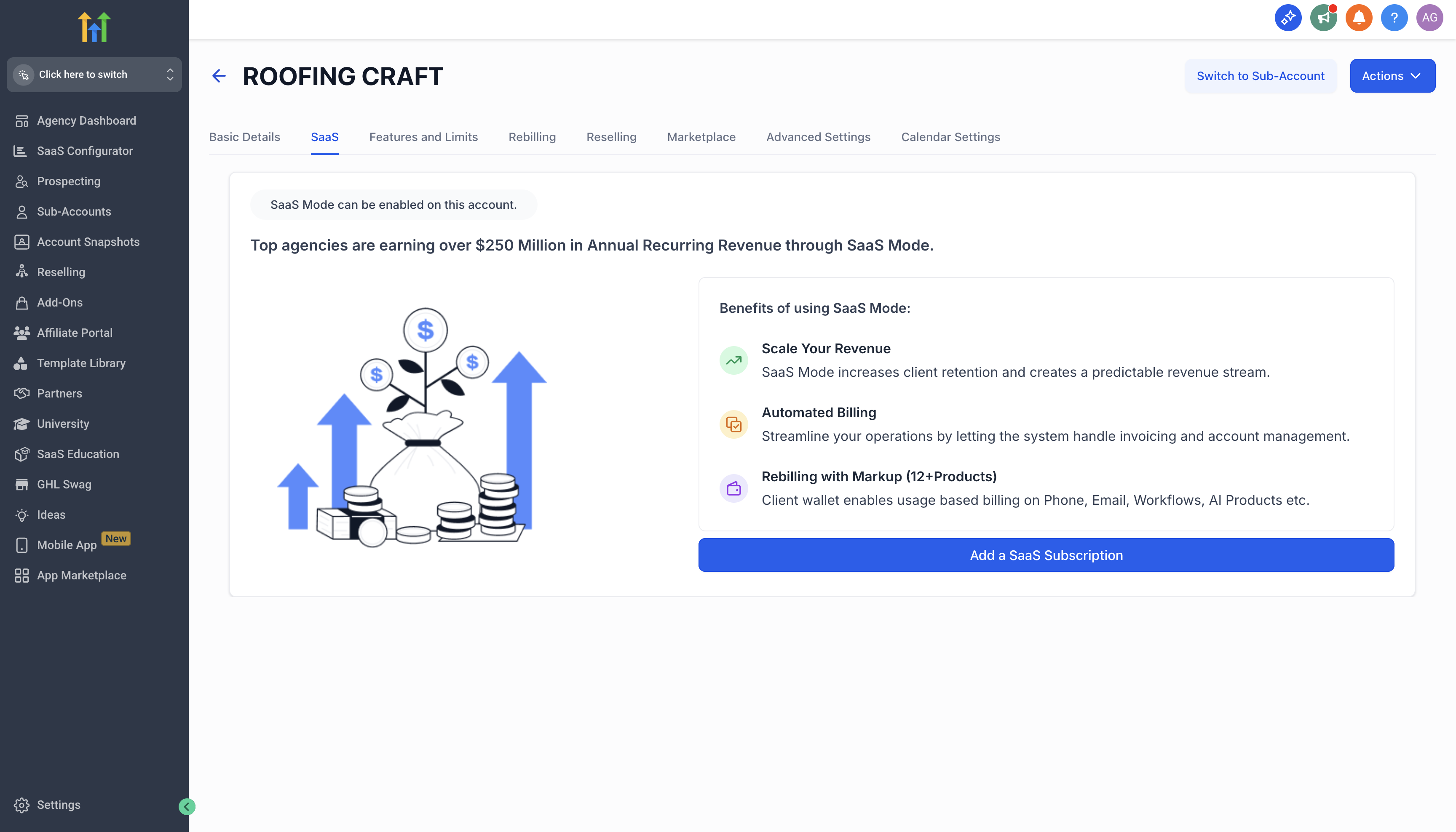
Task: Click Add a SaaS Subscription button
Action: [x=1046, y=555]
